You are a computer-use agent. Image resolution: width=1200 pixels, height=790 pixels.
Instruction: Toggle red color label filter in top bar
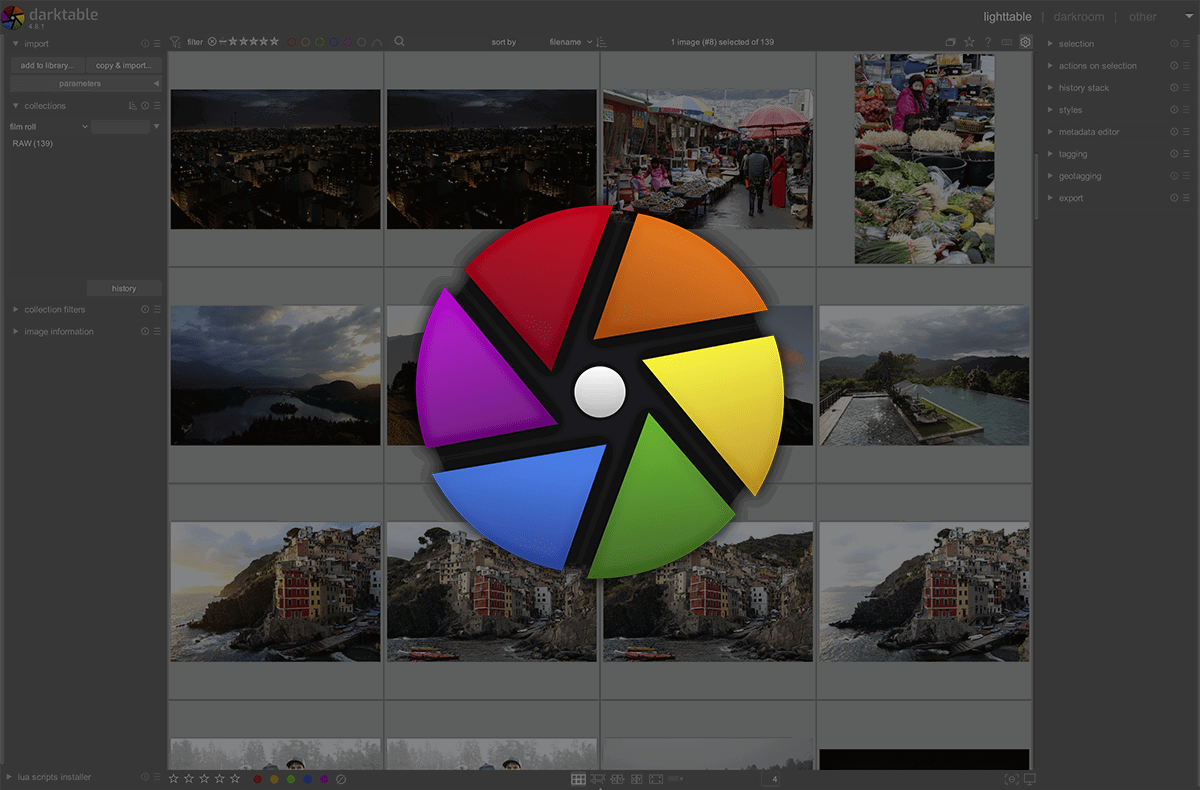pyautogui.click(x=291, y=42)
